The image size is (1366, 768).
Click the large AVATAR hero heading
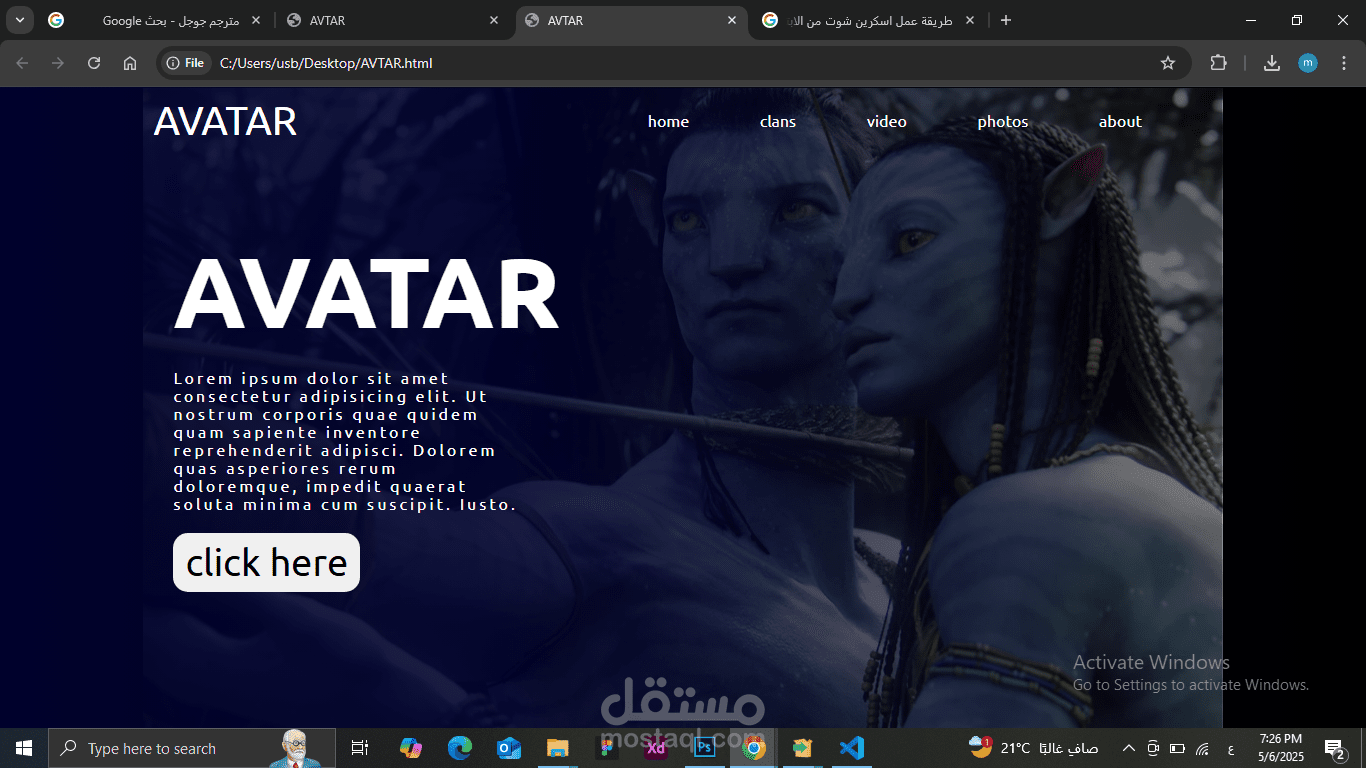[367, 294]
